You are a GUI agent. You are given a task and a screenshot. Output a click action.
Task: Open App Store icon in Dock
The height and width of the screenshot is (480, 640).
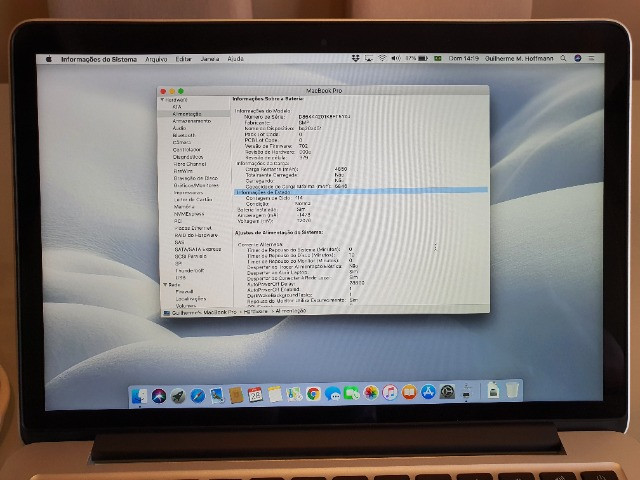coord(428,392)
